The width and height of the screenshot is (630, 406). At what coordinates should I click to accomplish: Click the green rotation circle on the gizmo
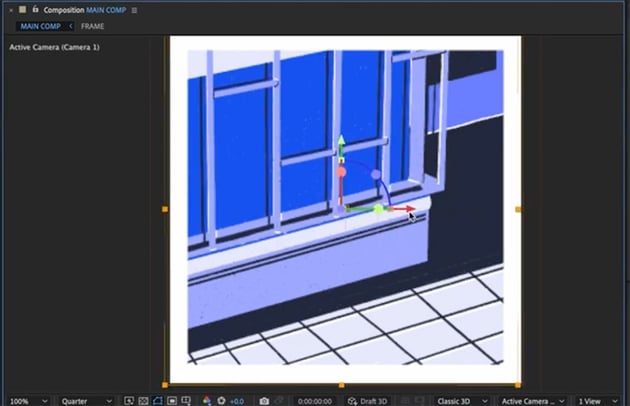[378, 209]
